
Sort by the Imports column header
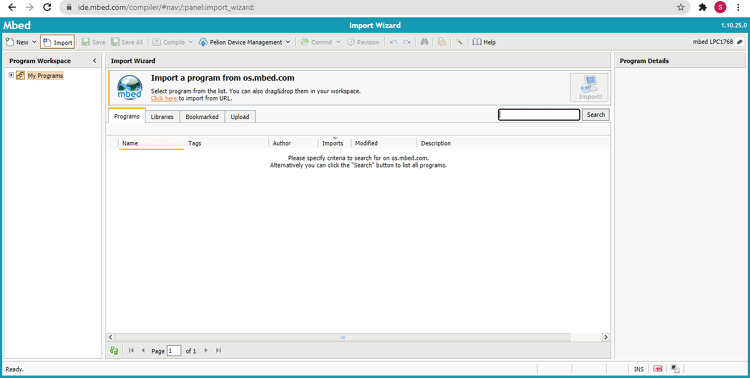(334, 143)
